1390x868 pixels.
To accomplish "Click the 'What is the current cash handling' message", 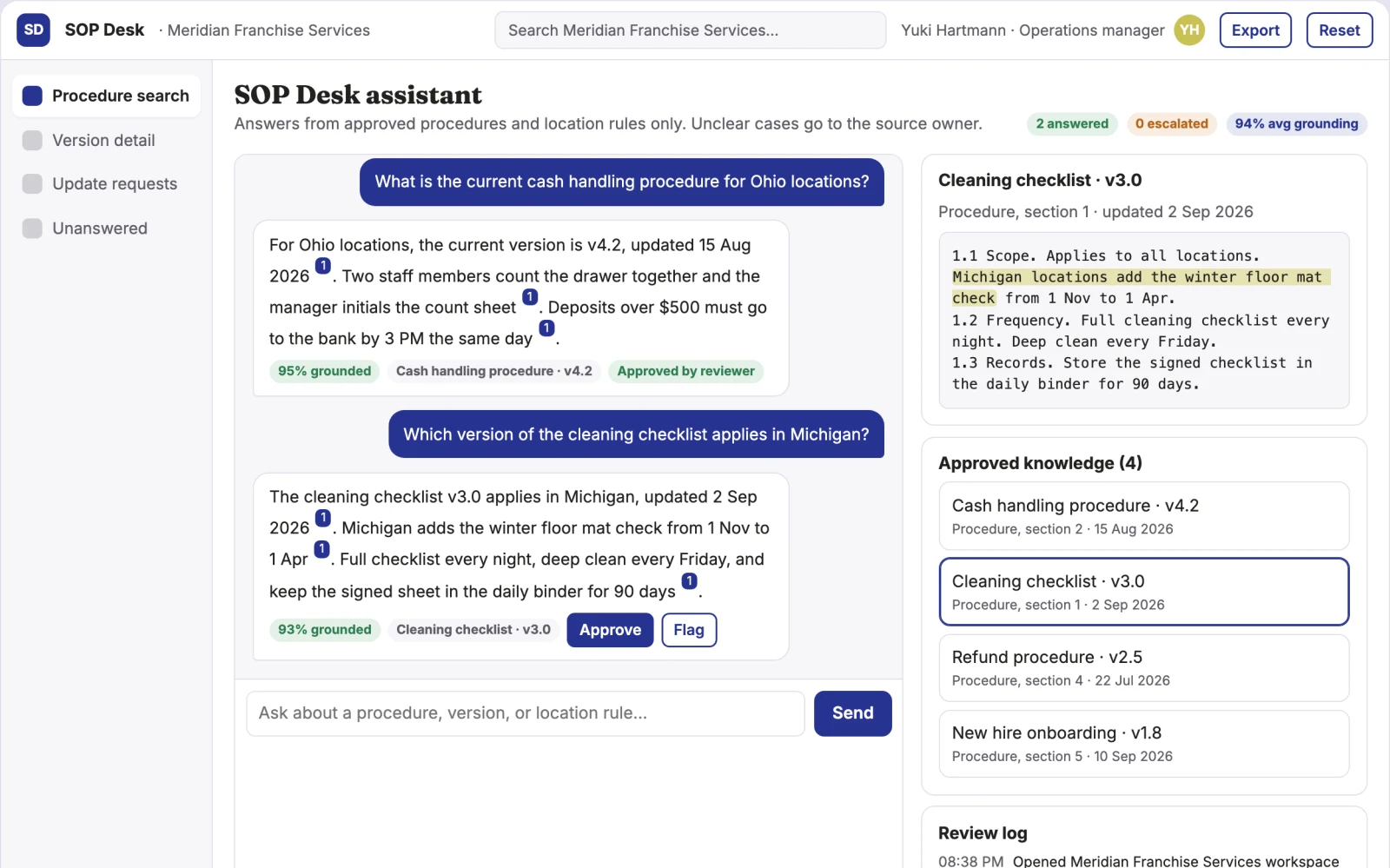I will (x=622, y=182).
